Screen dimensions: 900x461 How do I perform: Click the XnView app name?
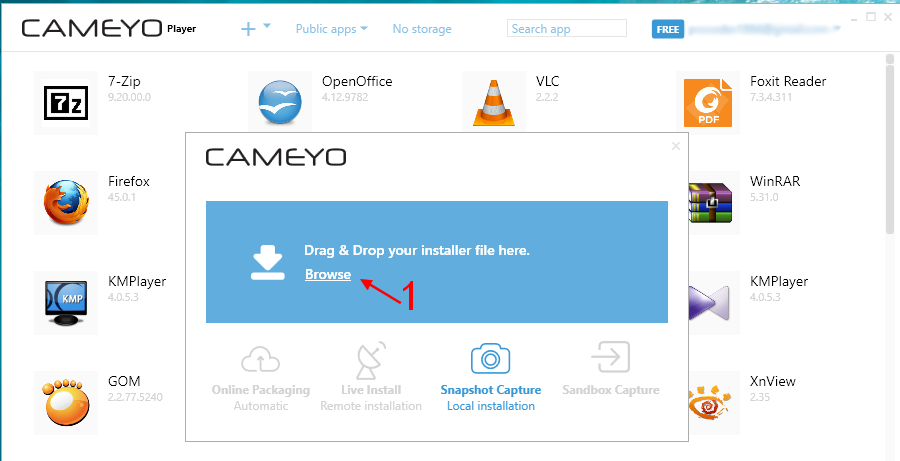point(773,381)
